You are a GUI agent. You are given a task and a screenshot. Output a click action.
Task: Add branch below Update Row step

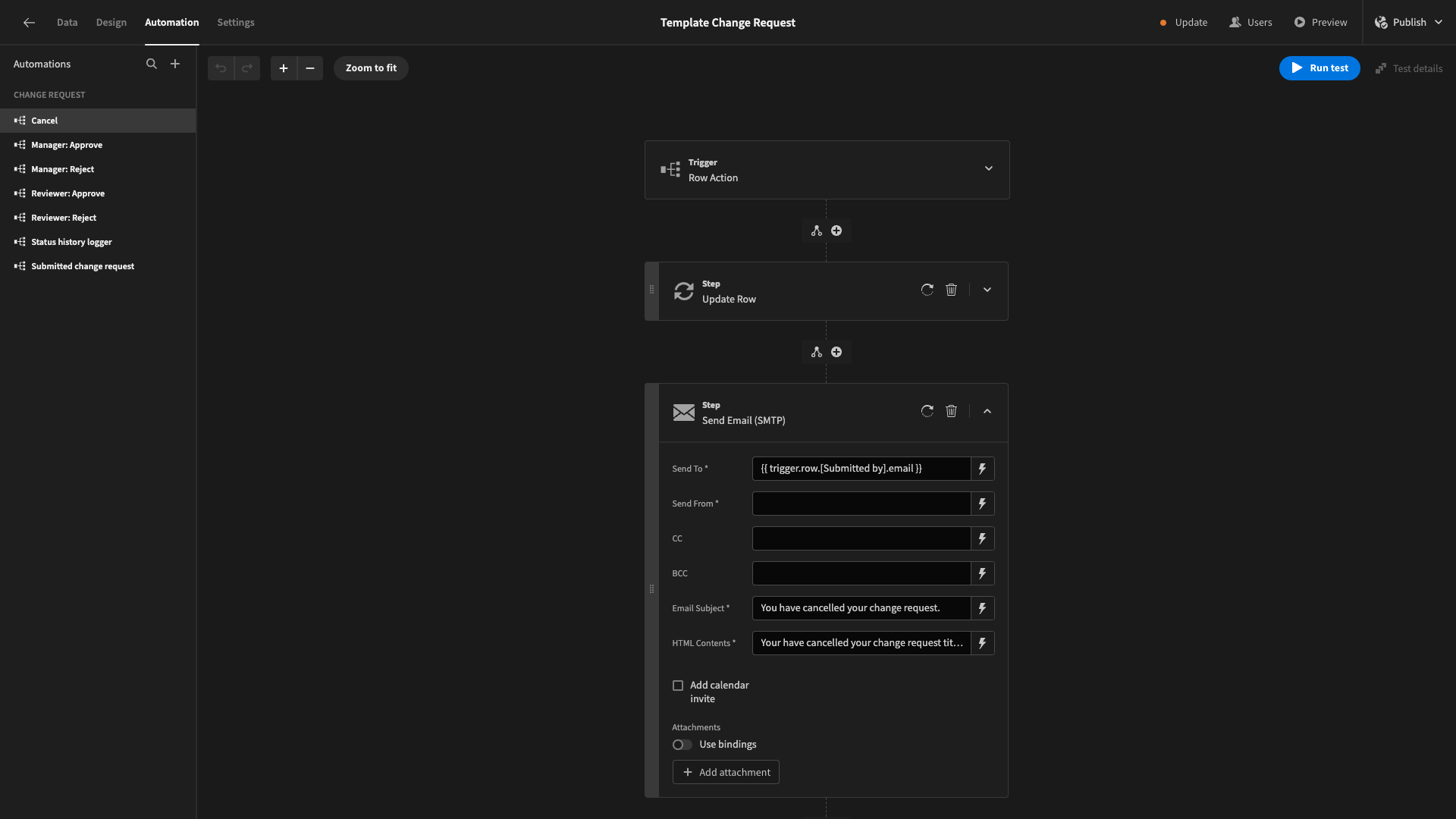click(x=817, y=352)
